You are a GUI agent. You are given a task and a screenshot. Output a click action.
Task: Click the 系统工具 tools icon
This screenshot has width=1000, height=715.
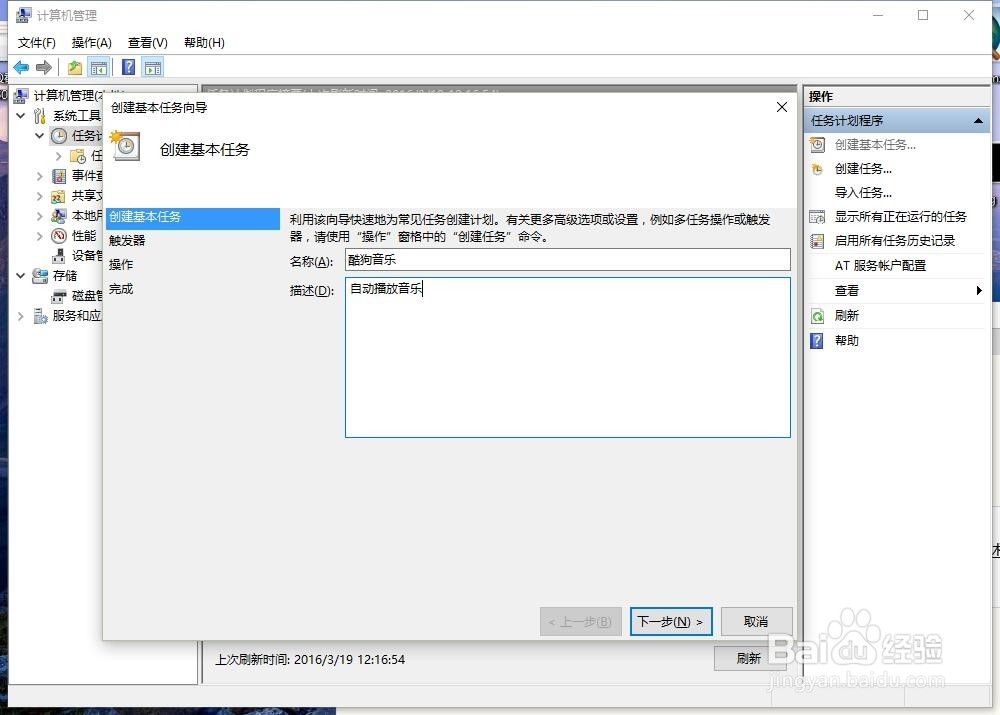(40, 115)
